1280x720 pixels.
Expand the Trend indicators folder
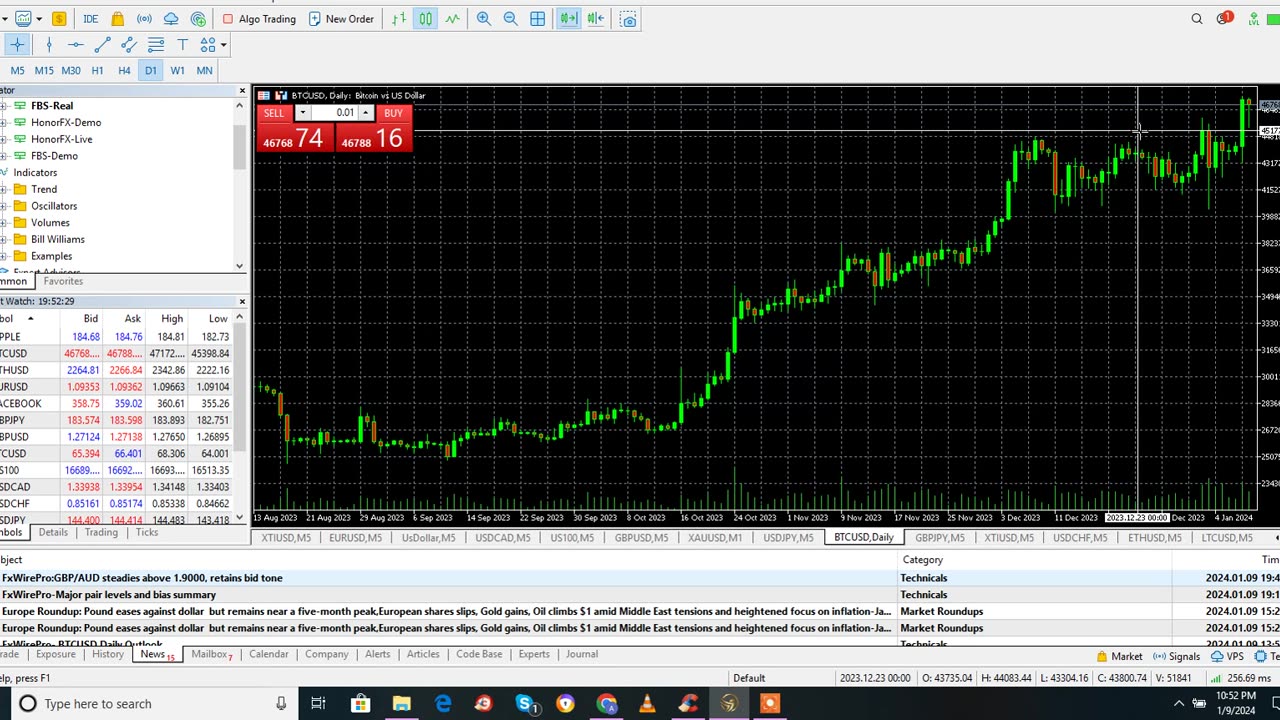point(4,190)
